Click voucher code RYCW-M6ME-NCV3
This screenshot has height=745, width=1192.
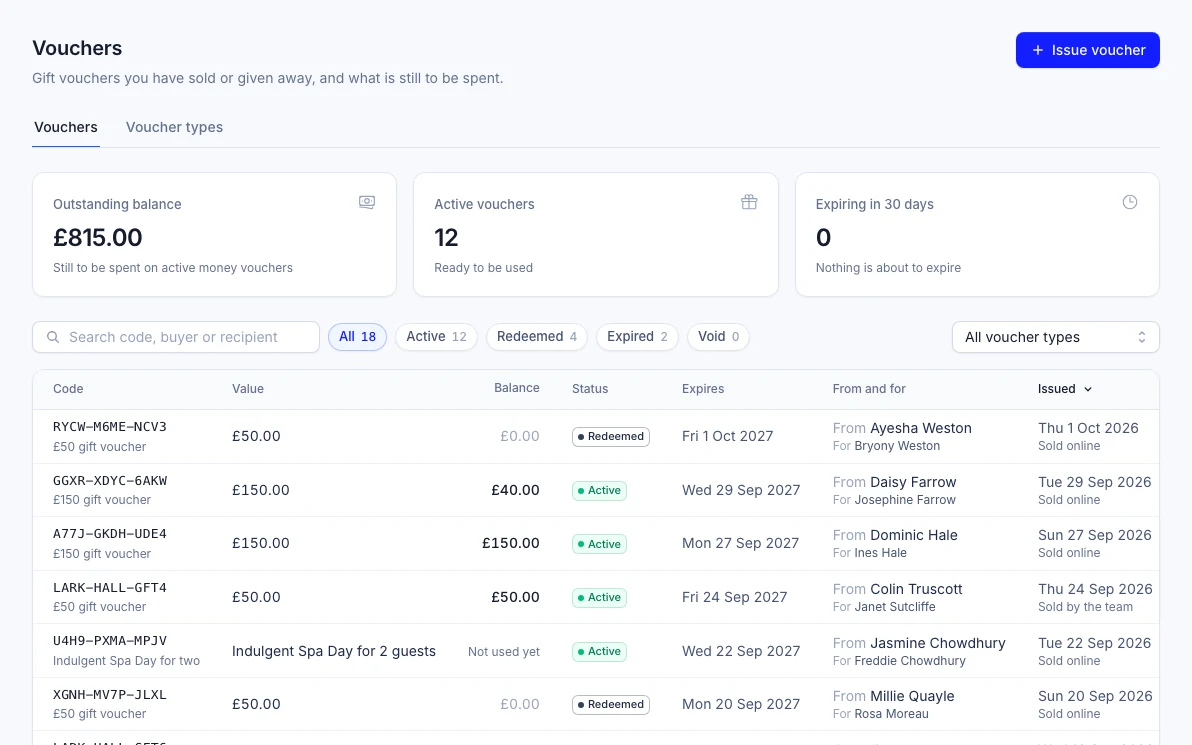click(109, 426)
